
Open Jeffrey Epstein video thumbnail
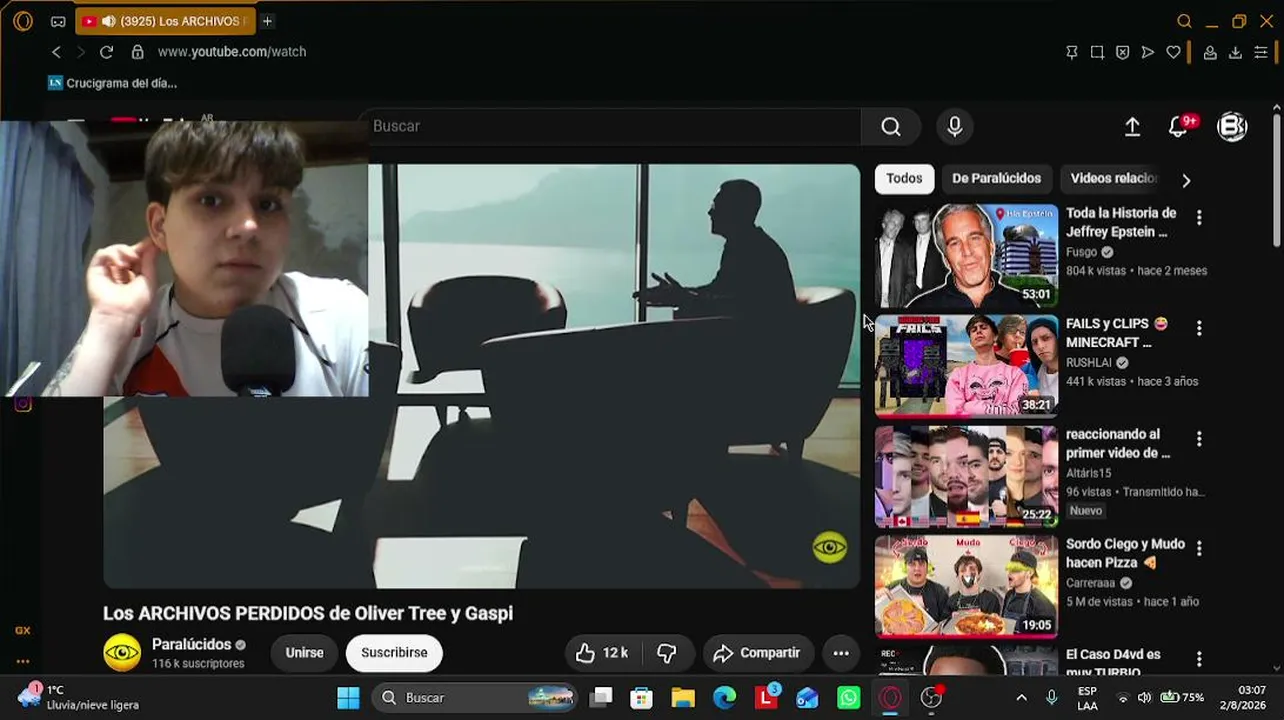966,255
